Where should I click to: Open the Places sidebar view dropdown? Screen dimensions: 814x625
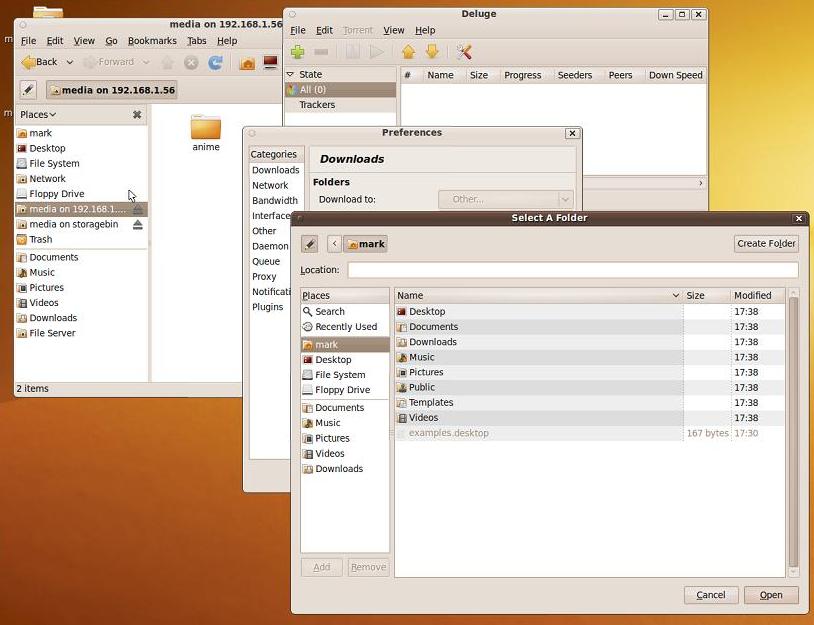point(38,115)
